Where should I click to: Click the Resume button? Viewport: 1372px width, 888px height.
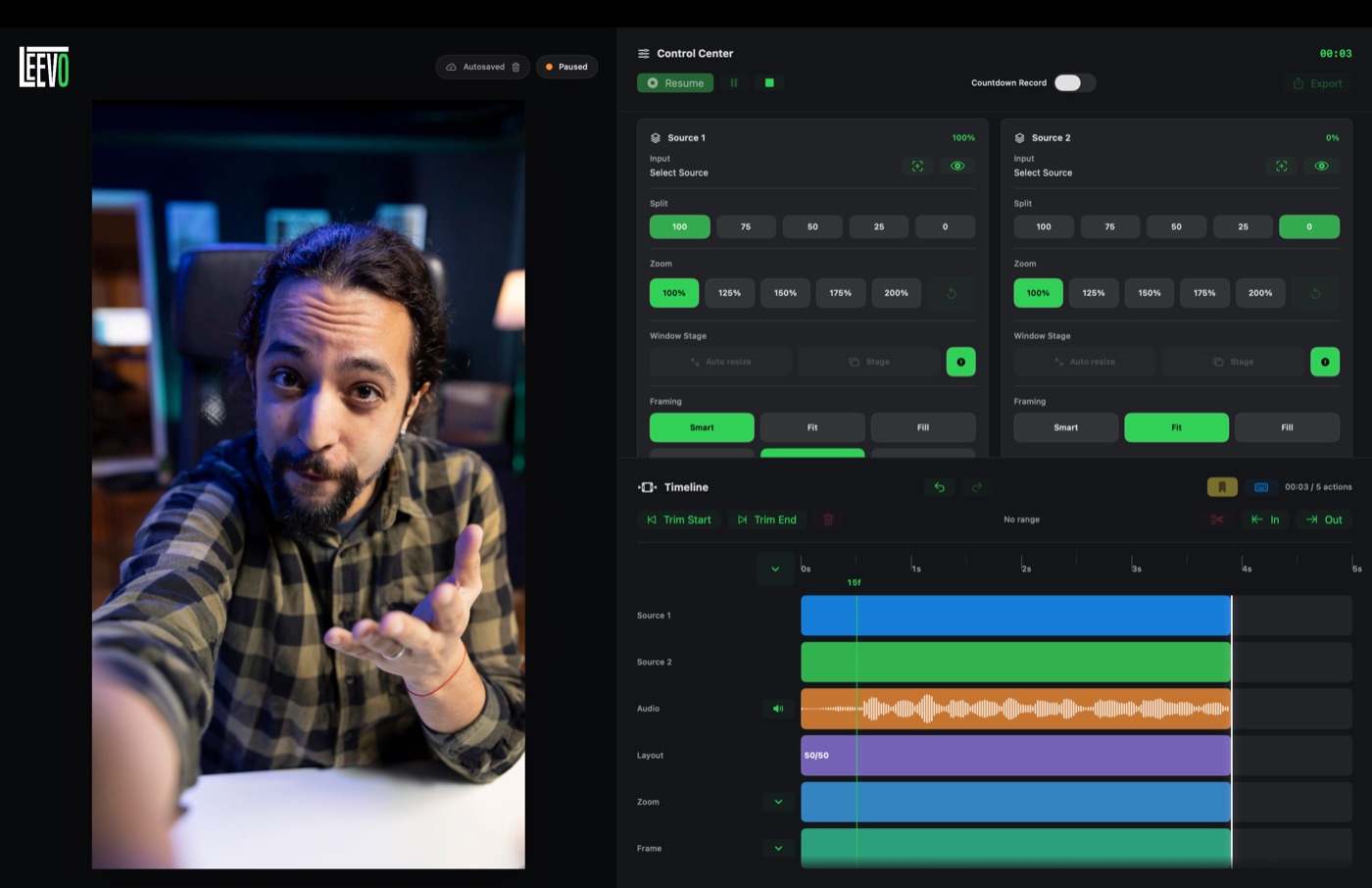click(x=675, y=83)
